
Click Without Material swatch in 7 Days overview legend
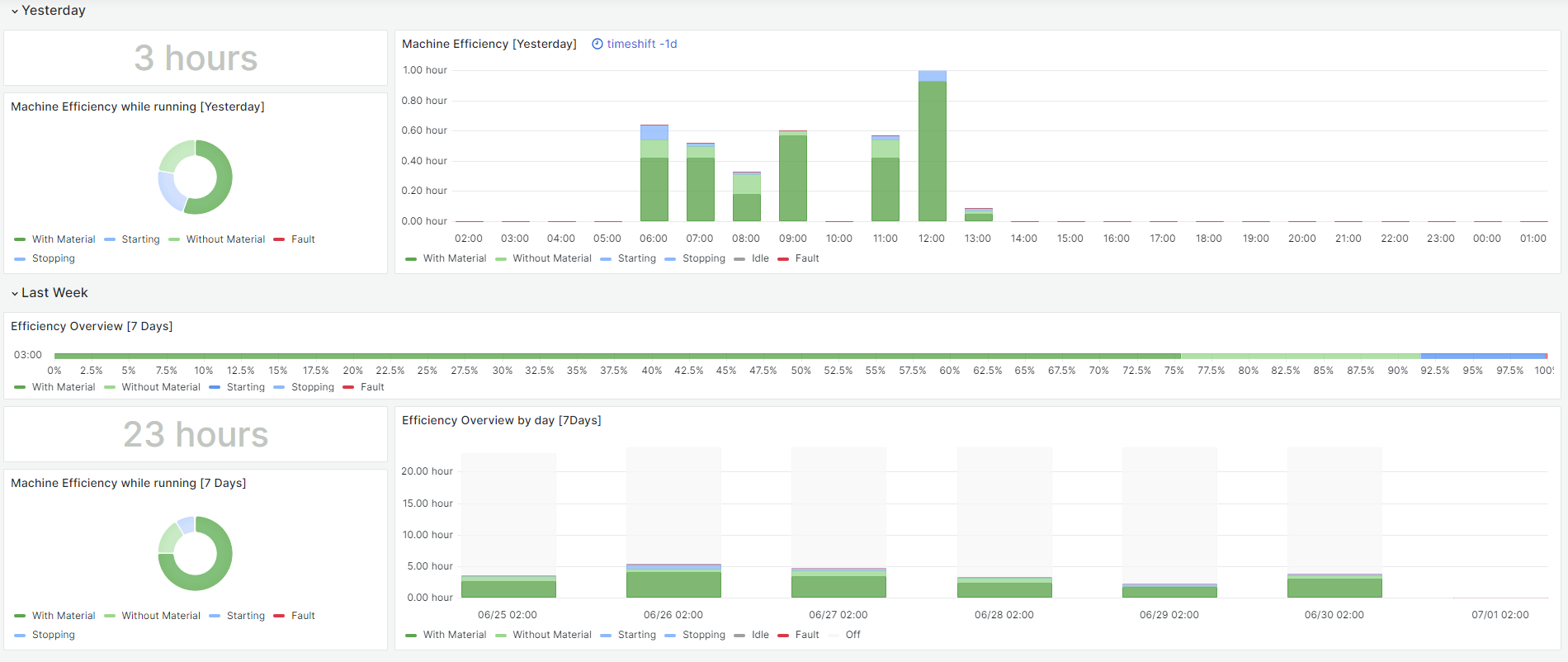click(x=110, y=387)
